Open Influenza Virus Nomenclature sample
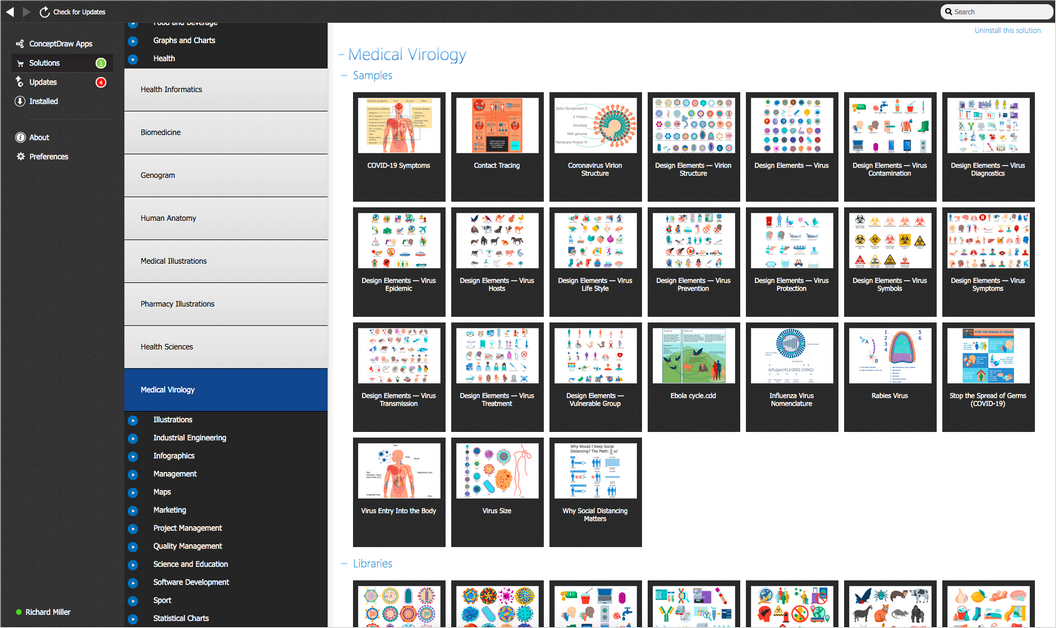Screen dimensions: 1056x628 click(x=791, y=377)
